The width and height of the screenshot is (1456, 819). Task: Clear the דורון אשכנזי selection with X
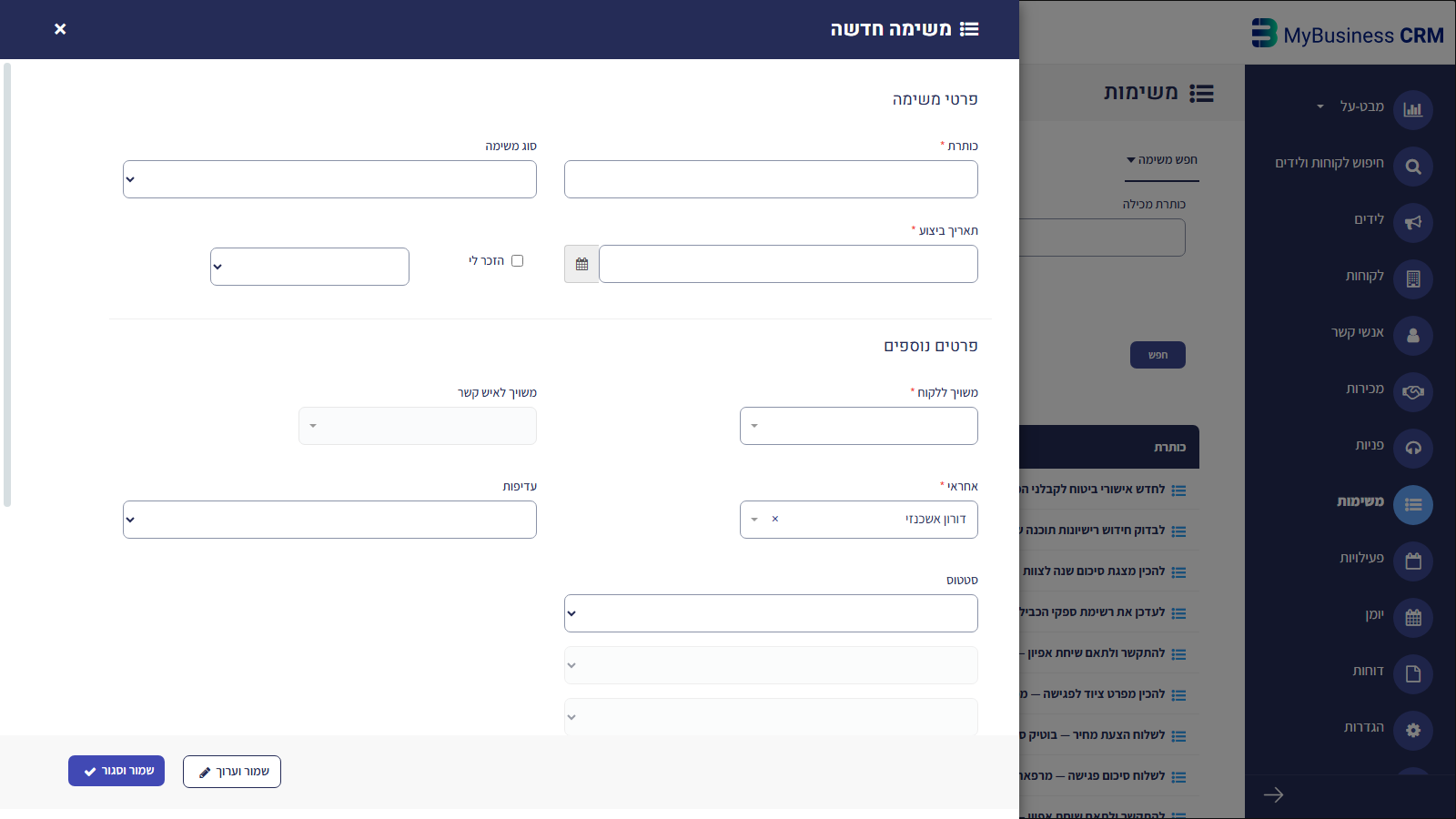[775, 520]
